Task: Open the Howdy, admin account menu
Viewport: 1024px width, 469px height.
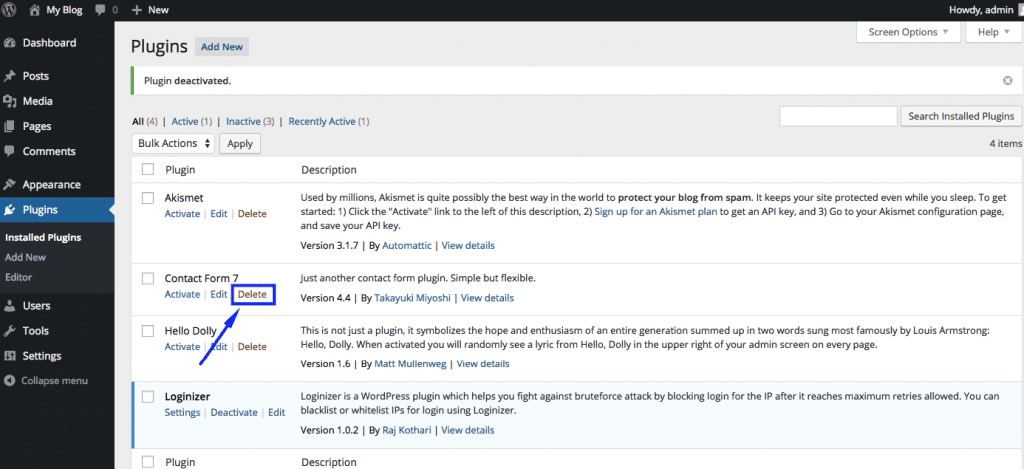Action: coord(984,10)
